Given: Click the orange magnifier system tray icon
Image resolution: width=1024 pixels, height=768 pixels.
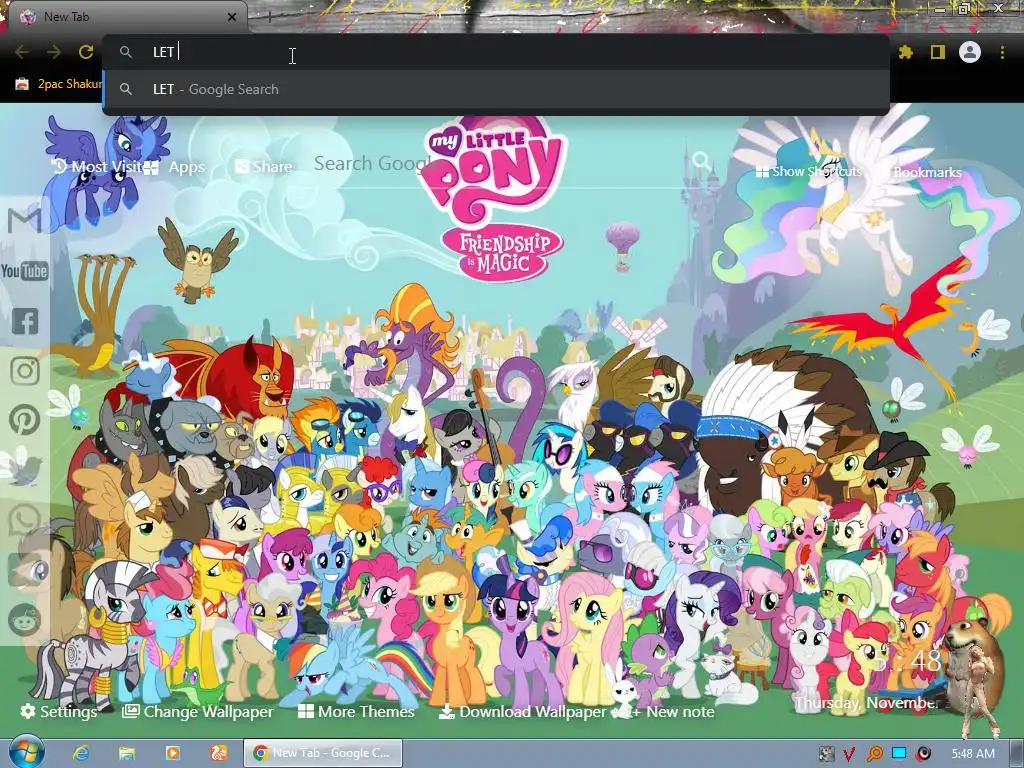Looking at the screenshot, I should point(874,754).
